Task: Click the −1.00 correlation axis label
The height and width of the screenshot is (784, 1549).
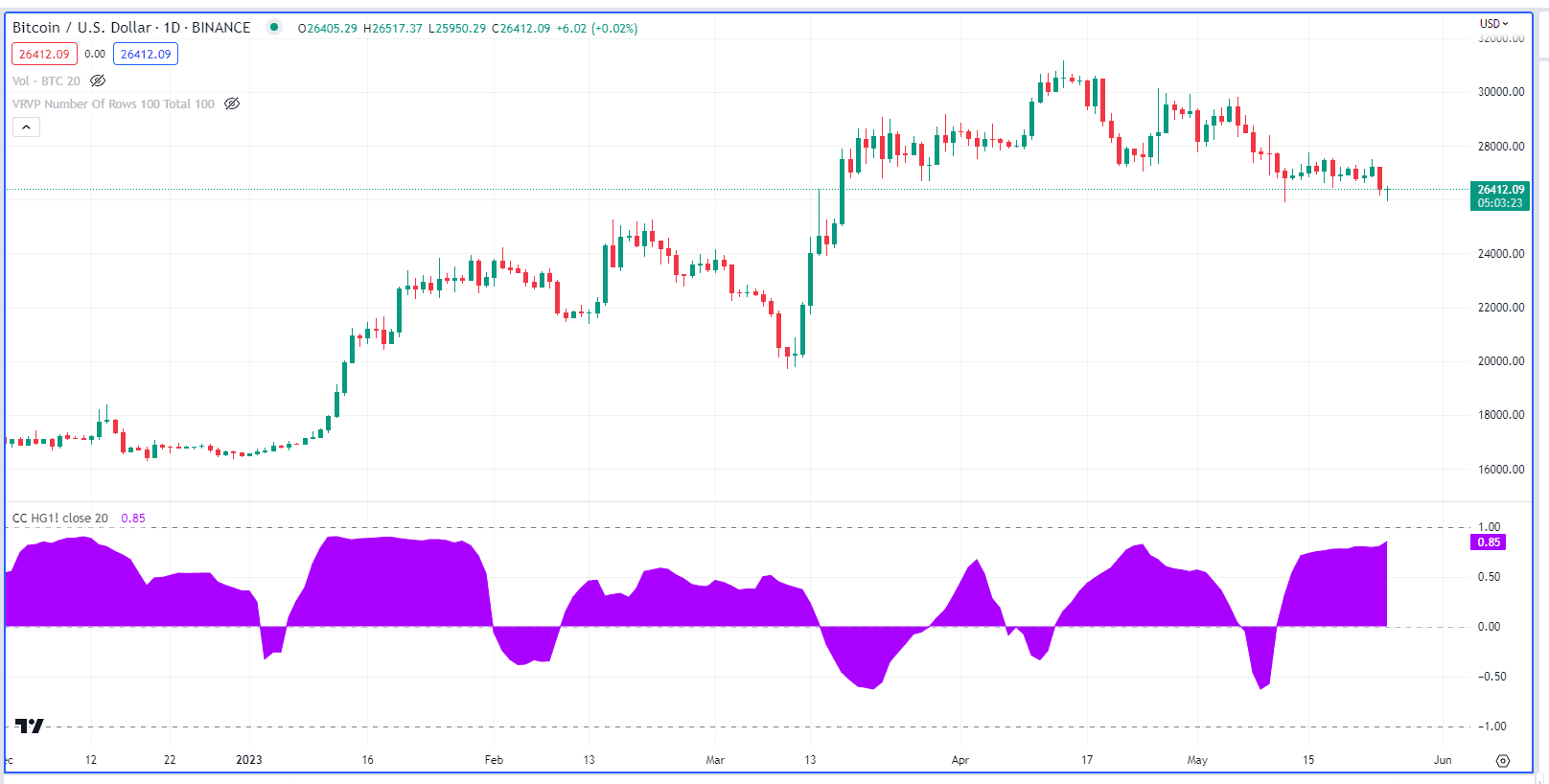Action: [1491, 726]
